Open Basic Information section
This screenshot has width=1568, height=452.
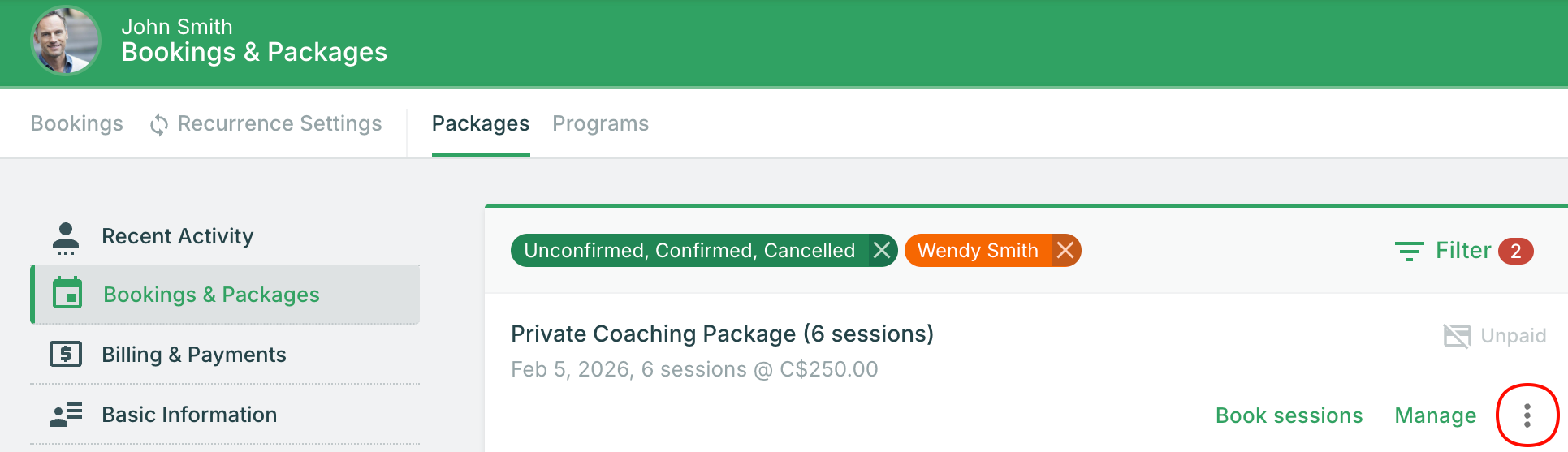coord(189,415)
